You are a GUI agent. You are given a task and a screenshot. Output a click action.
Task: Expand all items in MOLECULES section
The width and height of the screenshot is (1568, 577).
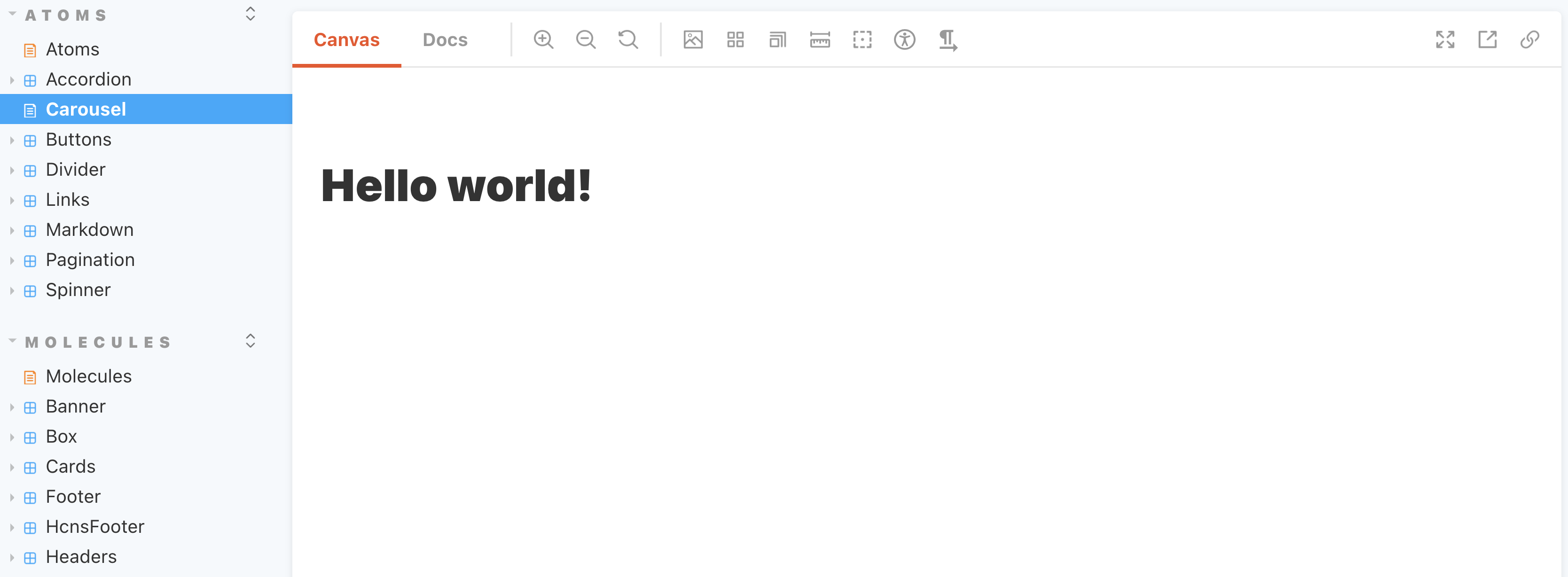[250, 341]
